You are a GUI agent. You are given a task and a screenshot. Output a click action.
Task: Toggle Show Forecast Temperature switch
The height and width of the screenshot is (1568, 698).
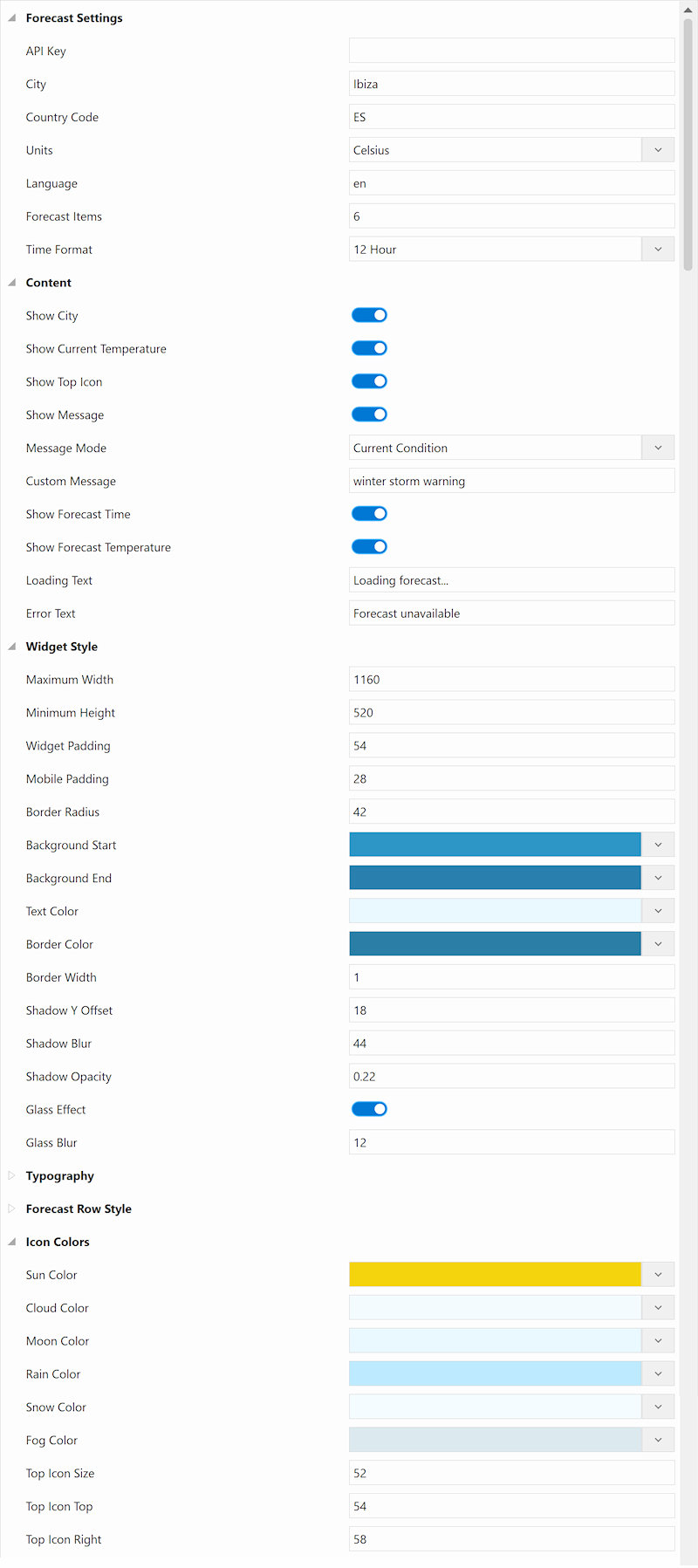[x=369, y=547]
